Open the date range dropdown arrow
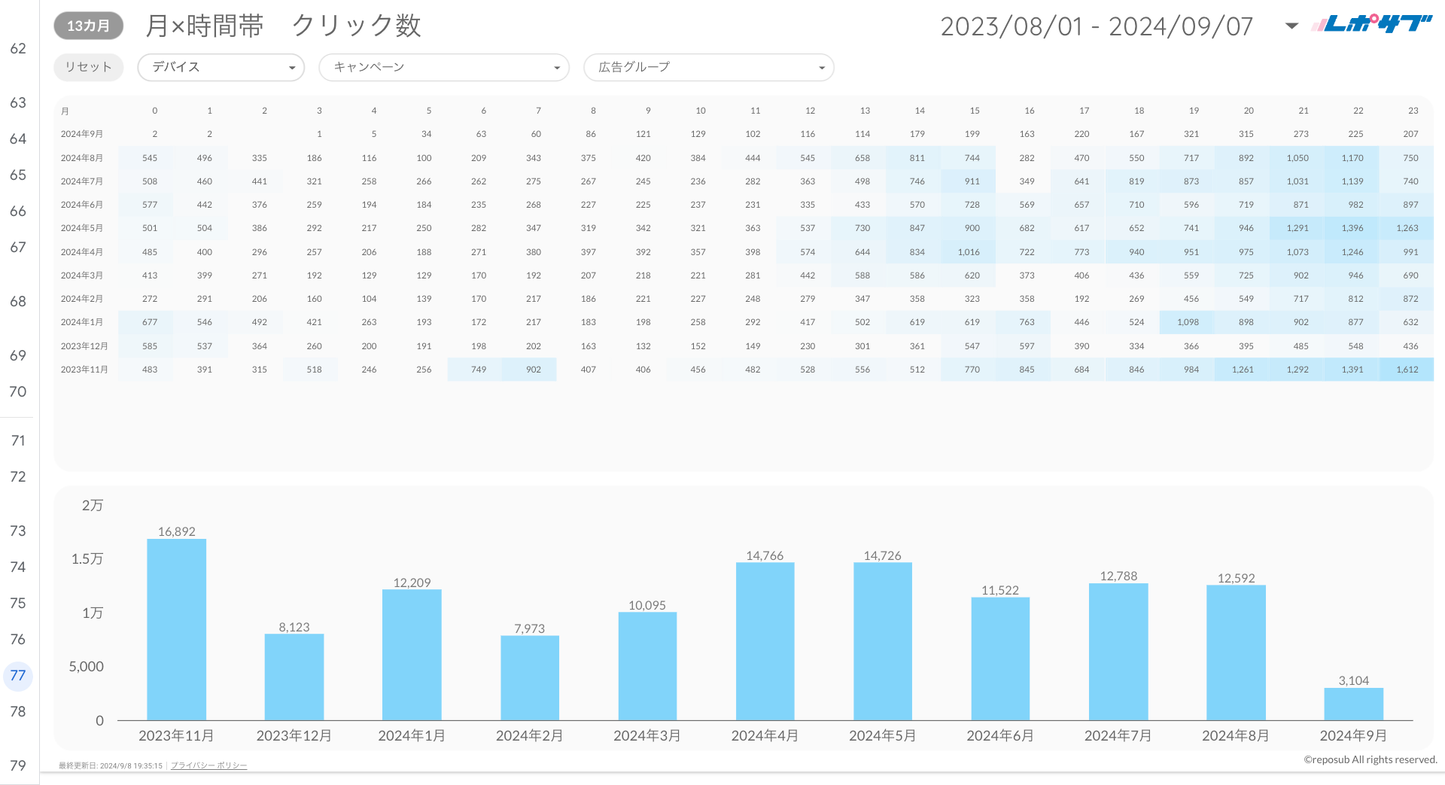The width and height of the screenshot is (1445, 785). tap(1291, 26)
